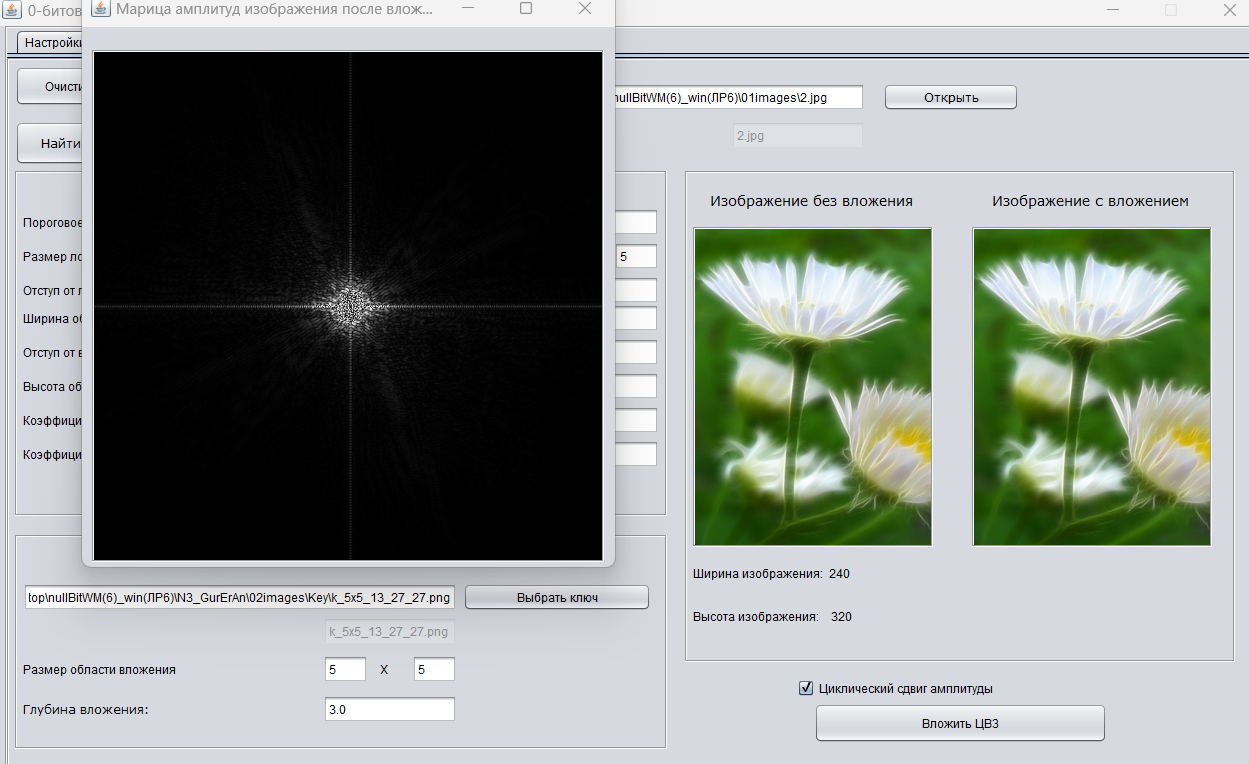1249x764 pixels.
Task: Maximize the amplitude matrix window
Action: click(526, 9)
